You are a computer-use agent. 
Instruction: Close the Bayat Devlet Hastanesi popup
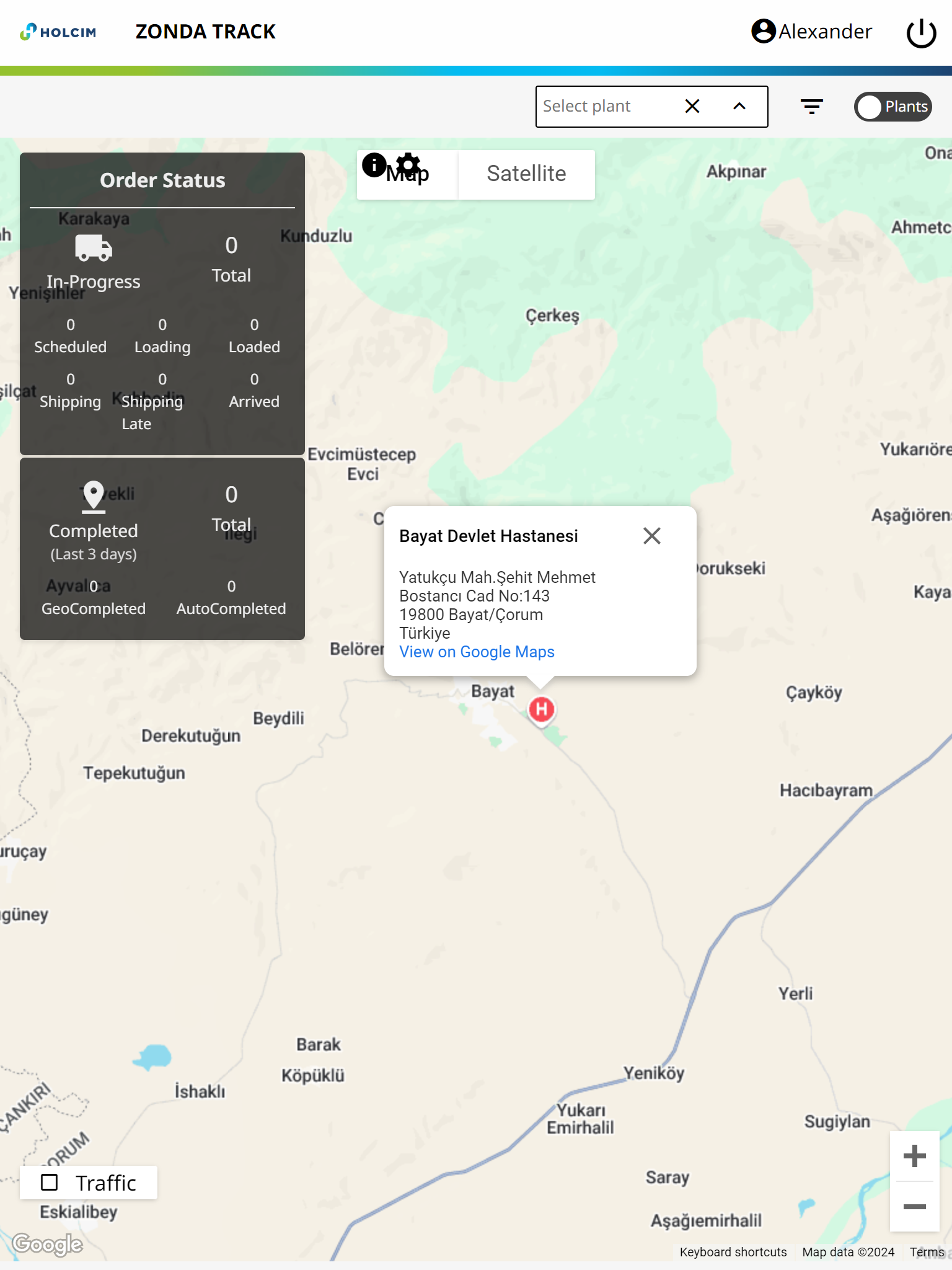pyautogui.click(x=651, y=536)
